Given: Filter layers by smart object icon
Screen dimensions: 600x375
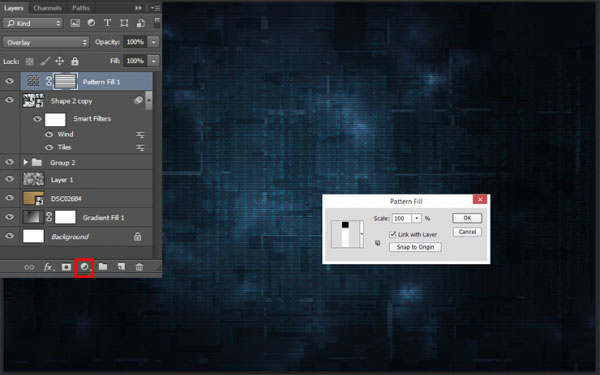Looking at the screenshot, I should (x=140, y=23).
